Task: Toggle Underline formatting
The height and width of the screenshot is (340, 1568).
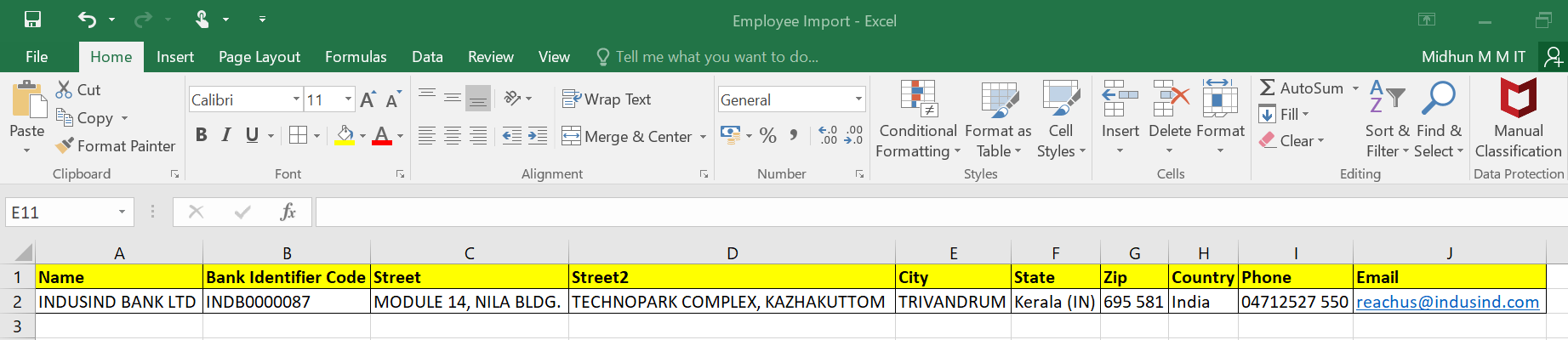Action: click(x=252, y=135)
